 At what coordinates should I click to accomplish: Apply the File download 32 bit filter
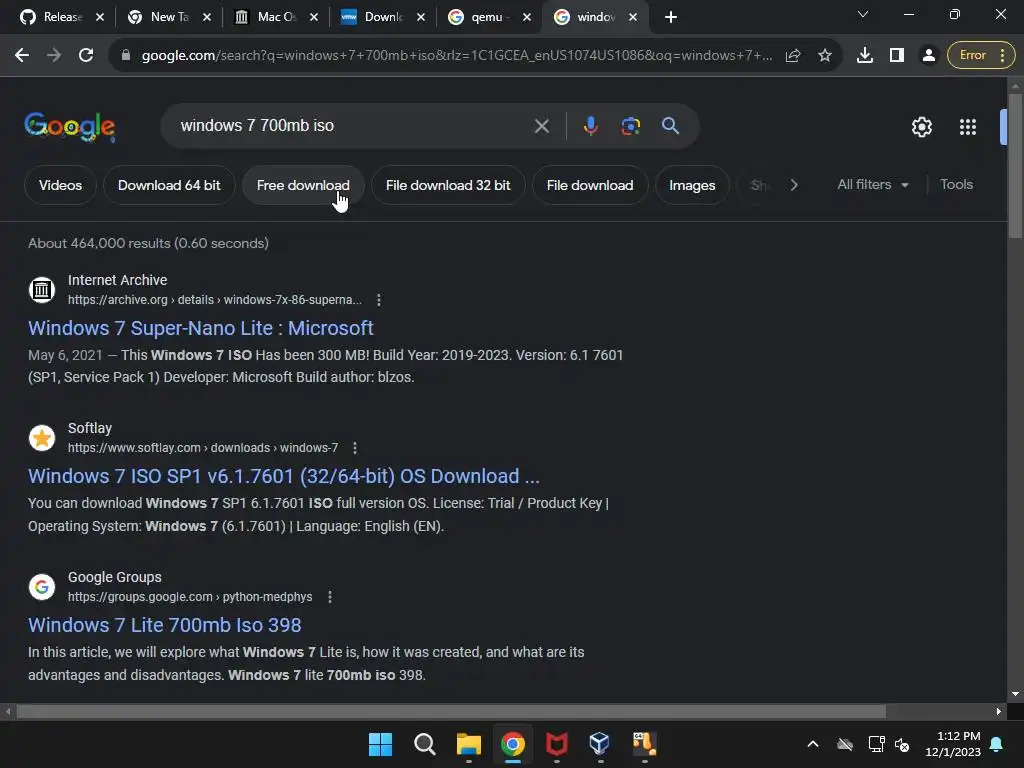click(x=448, y=185)
